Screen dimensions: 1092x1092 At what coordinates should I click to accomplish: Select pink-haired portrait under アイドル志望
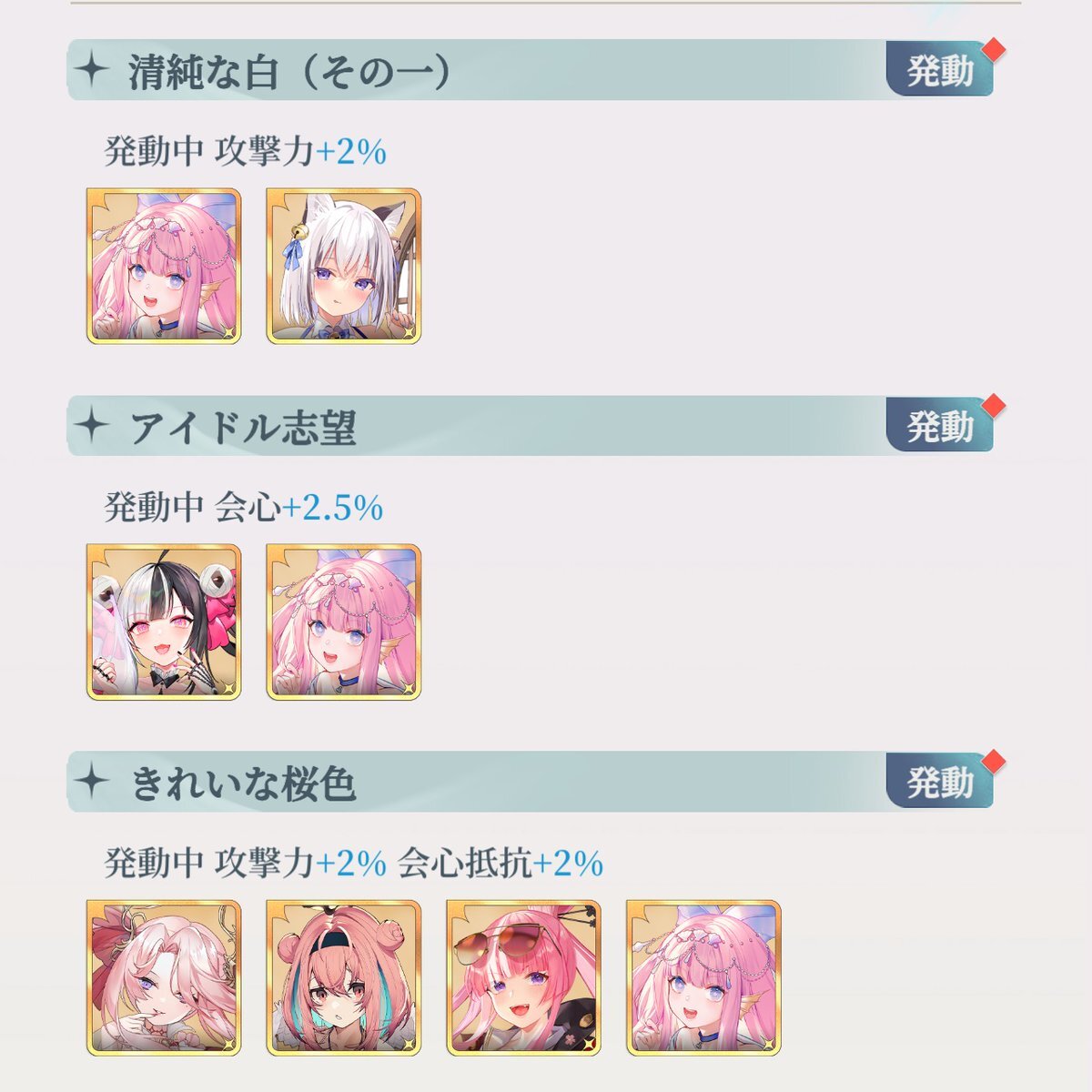click(344, 622)
